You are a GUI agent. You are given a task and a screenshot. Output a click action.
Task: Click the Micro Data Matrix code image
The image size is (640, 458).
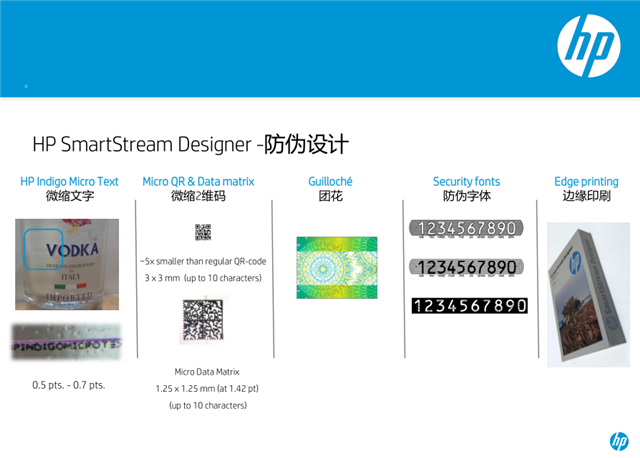point(203,320)
